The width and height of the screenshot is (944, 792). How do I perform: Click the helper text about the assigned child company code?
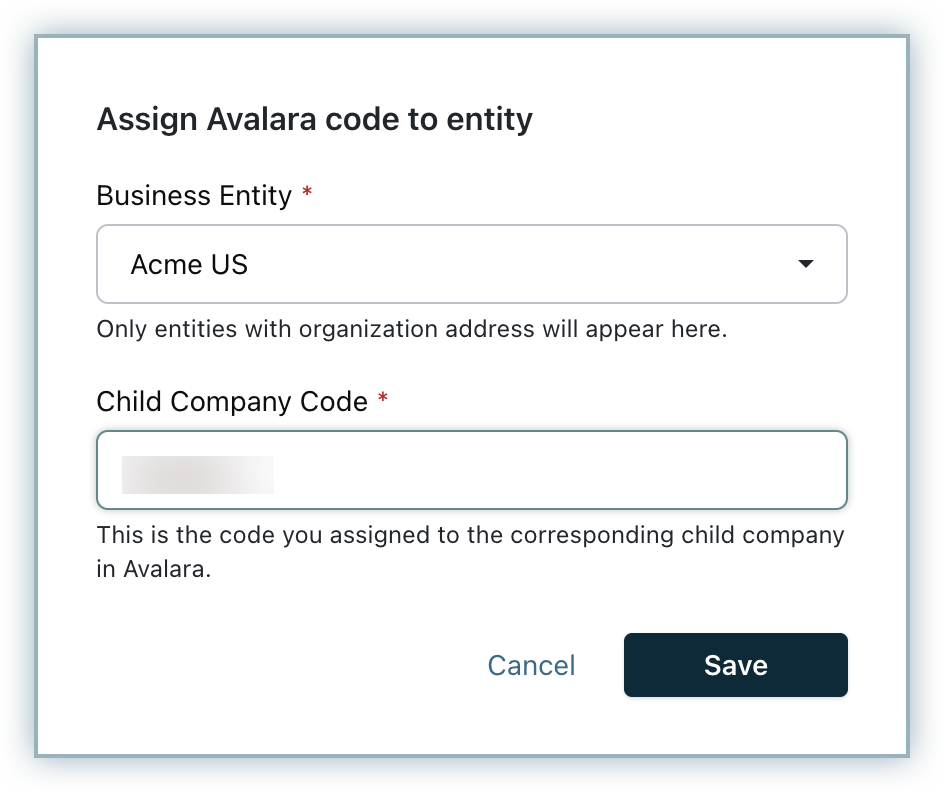[x=470, y=535]
